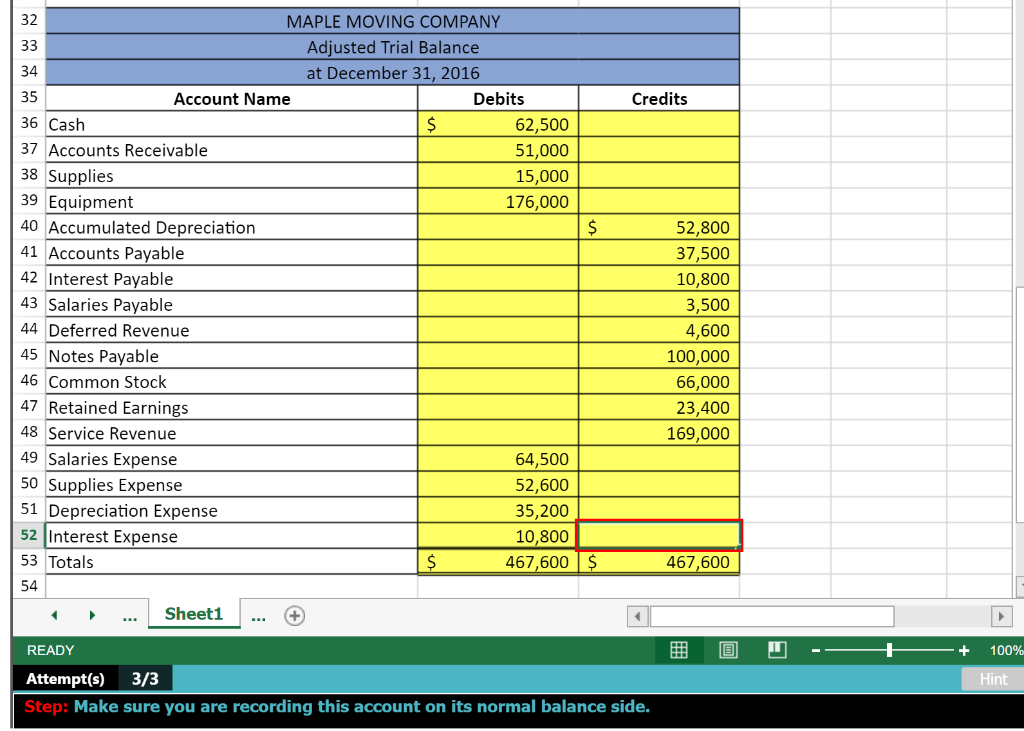
Task: Select Totals credit cell 467,600
Action: coord(659,562)
